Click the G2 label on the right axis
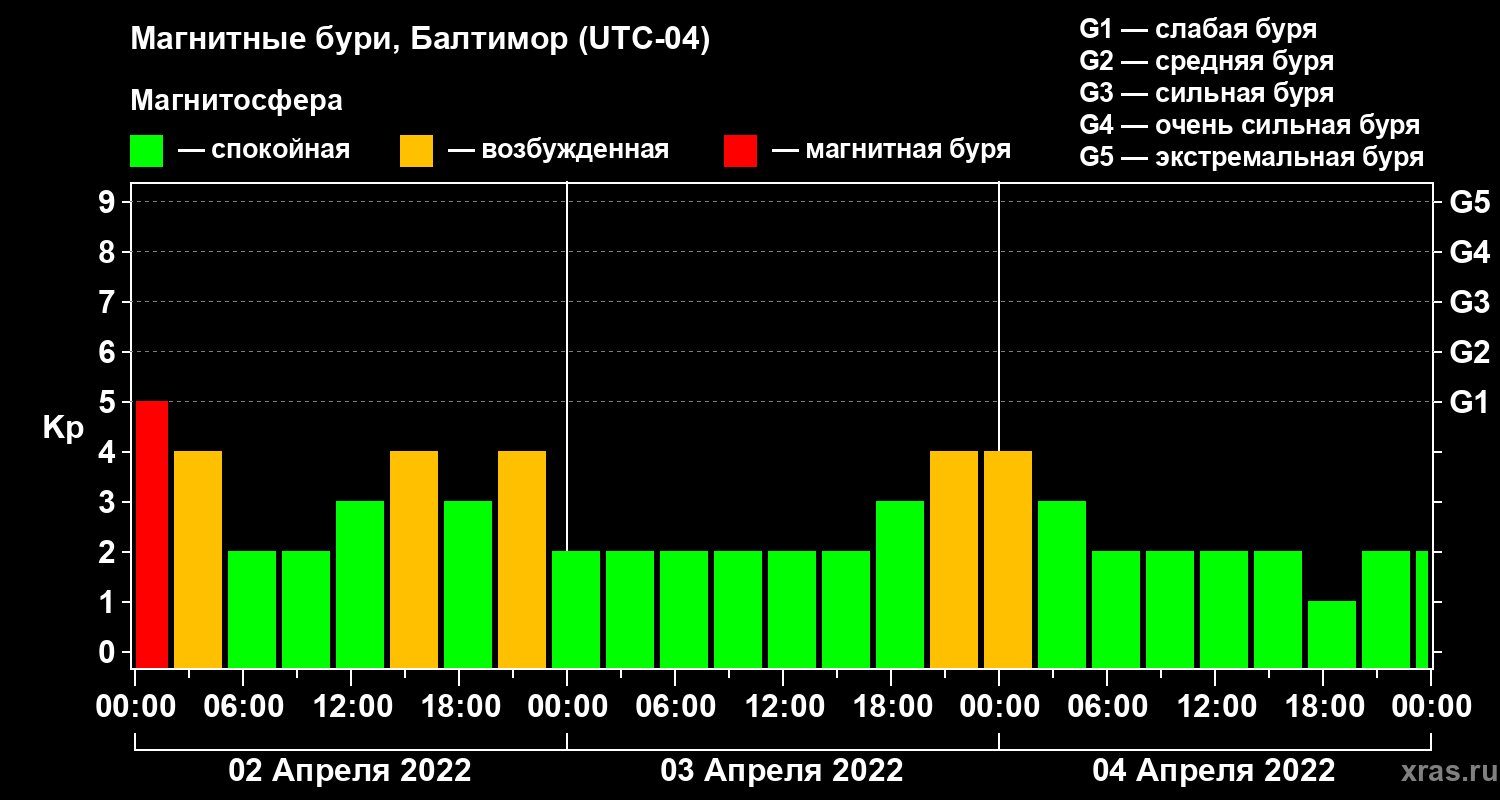This screenshot has height=800, width=1500. (1469, 352)
